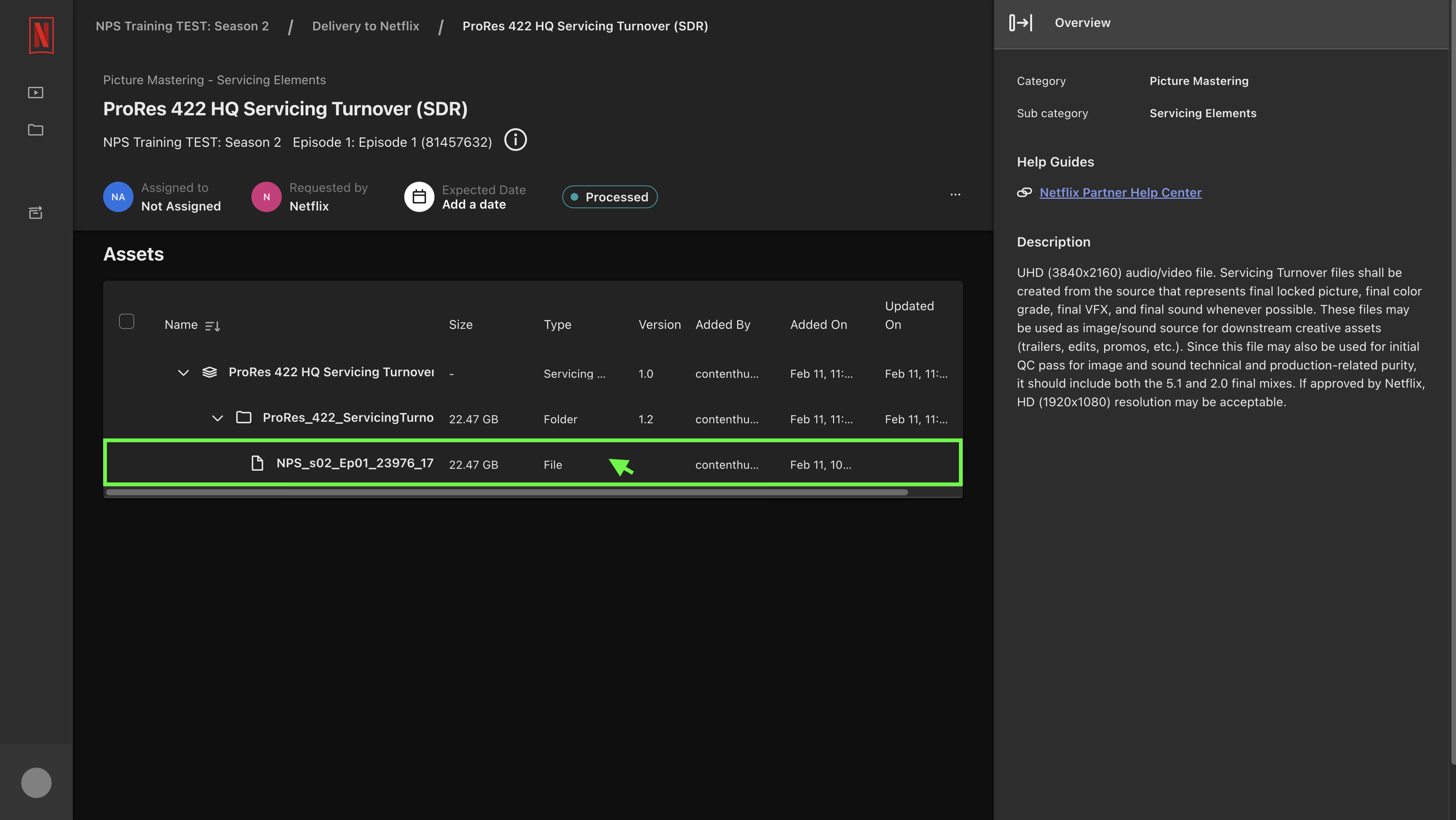Image resolution: width=1456 pixels, height=820 pixels.
Task: Click the link icon beside Help Center
Action: [1024, 192]
